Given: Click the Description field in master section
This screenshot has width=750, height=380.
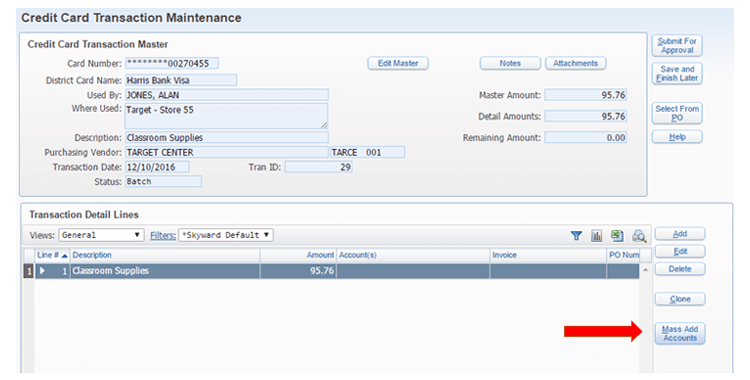Looking at the screenshot, I should tap(227, 137).
